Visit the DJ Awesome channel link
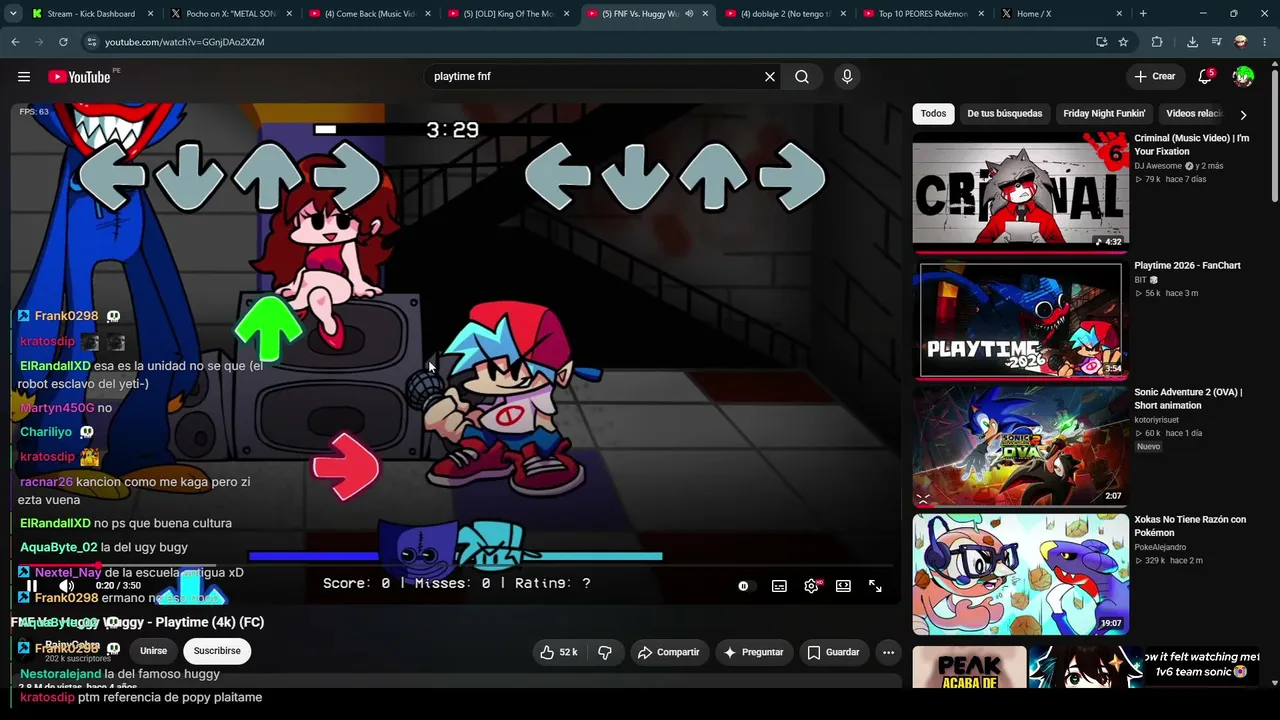 pyautogui.click(x=1158, y=166)
